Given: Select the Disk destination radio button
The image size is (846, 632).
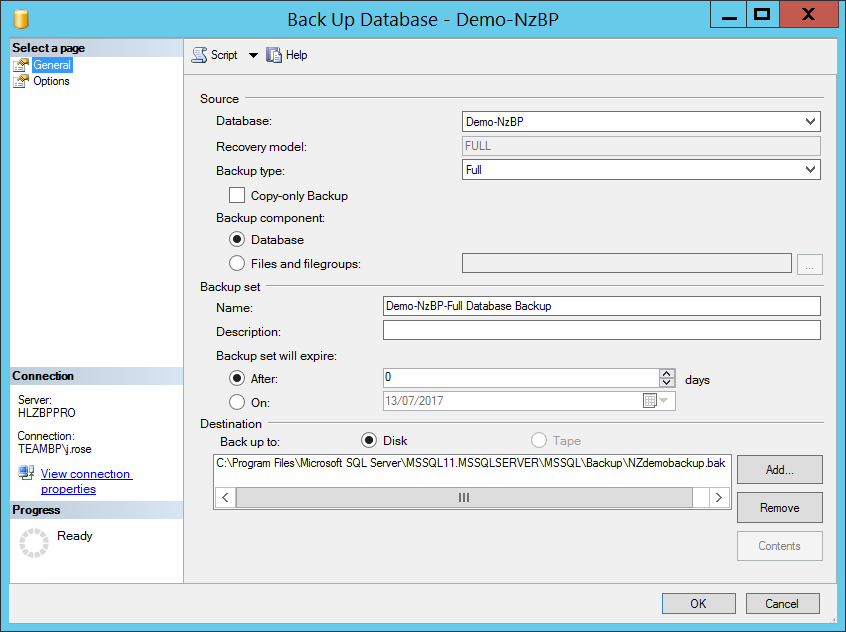Looking at the screenshot, I should pyautogui.click(x=369, y=440).
